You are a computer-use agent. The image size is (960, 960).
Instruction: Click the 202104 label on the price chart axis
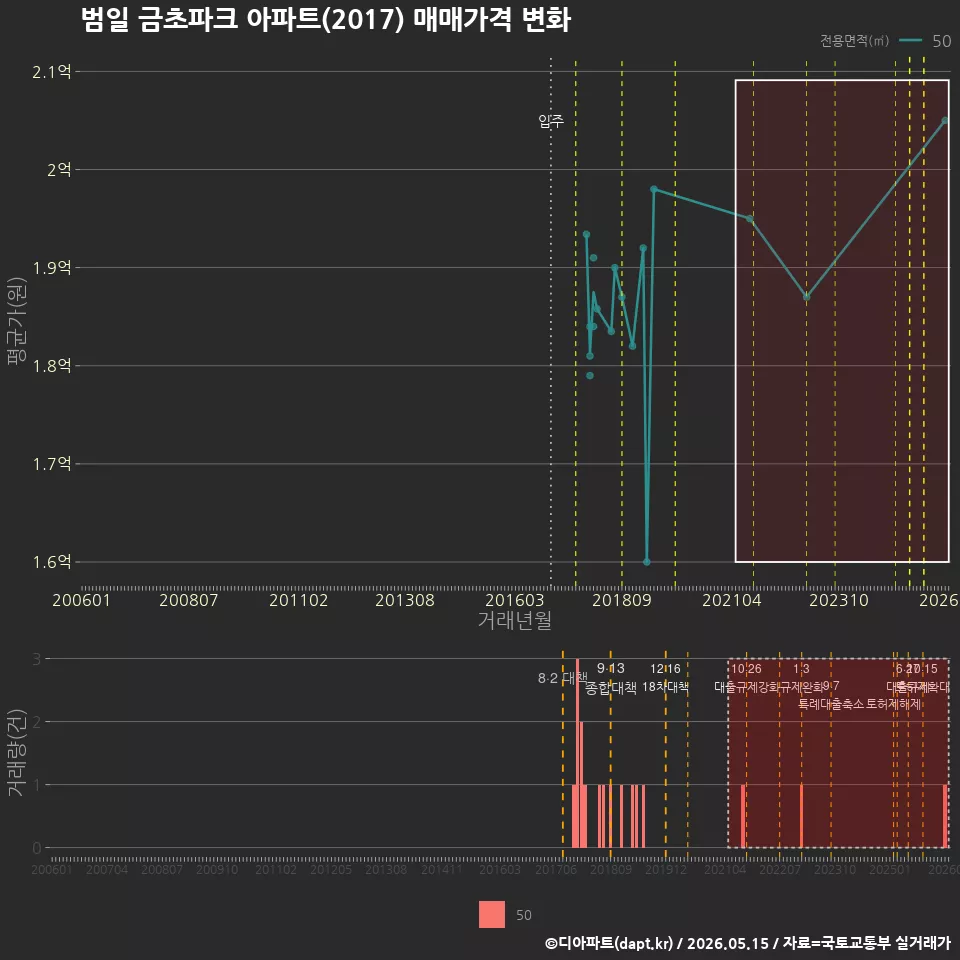coord(732,600)
